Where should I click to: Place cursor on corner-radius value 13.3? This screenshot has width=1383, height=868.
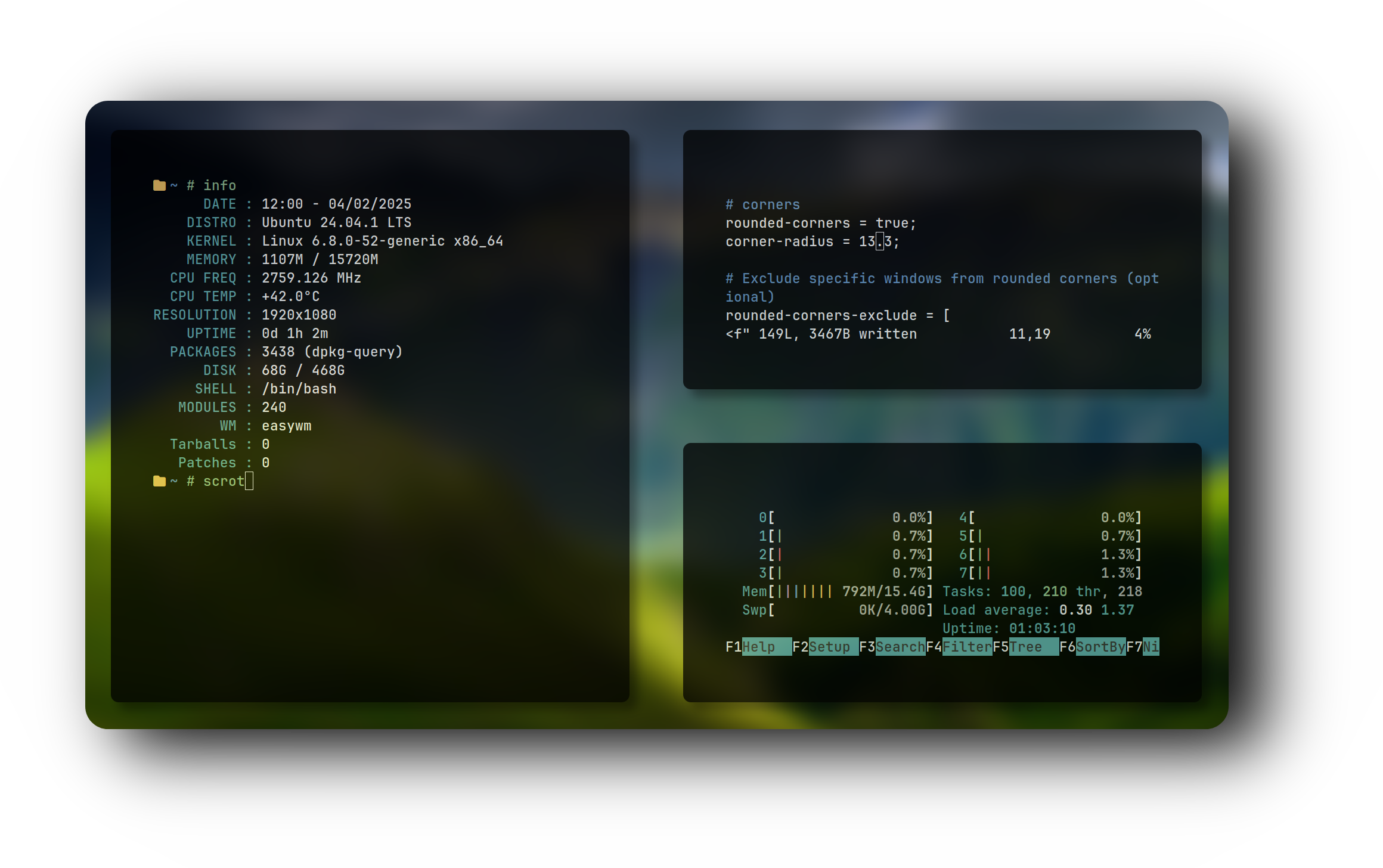[879, 241]
